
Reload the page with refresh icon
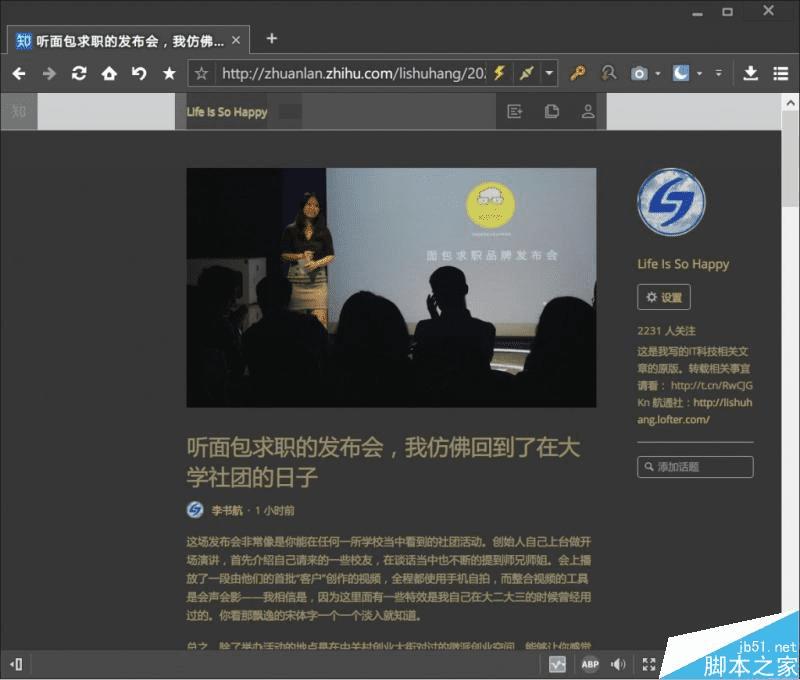point(79,73)
